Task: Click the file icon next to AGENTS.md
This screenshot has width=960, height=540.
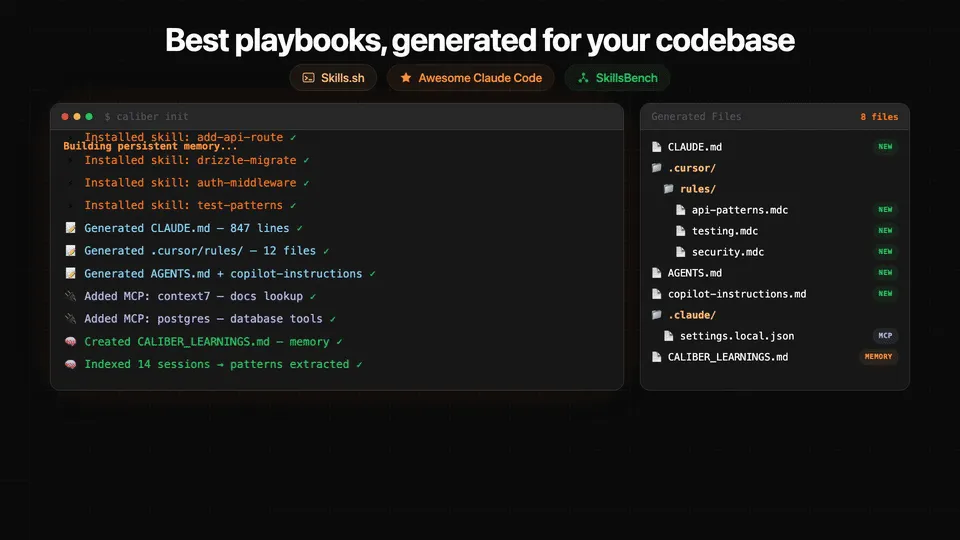Action: coord(656,272)
